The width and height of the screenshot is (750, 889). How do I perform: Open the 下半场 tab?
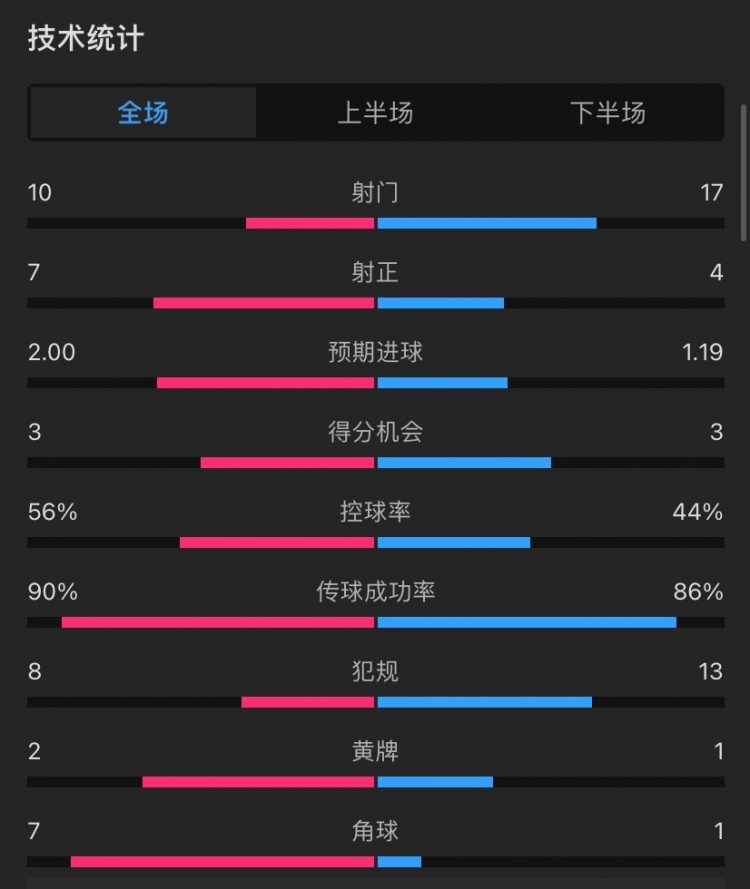tap(608, 113)
